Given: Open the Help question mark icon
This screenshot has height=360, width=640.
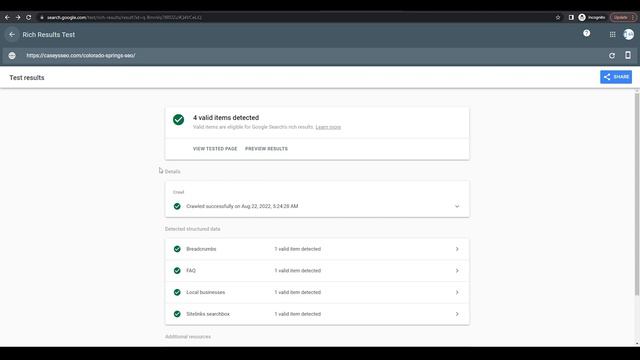Looking at the screenshot, I should 587,33.
